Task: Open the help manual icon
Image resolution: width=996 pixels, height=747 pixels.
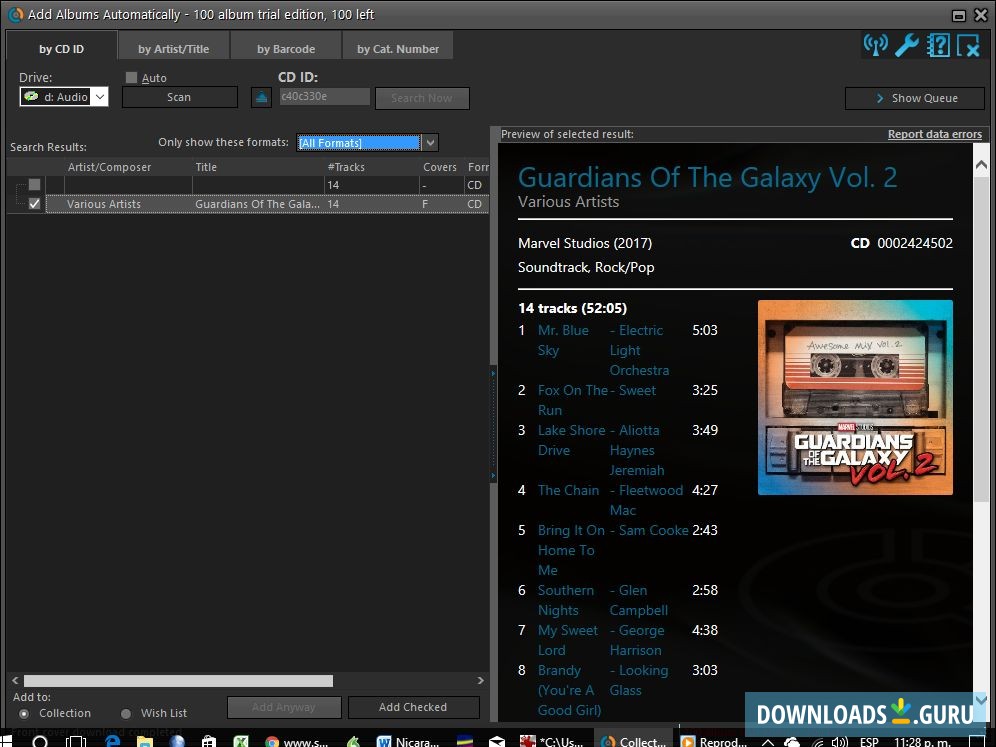Action: 937,44
